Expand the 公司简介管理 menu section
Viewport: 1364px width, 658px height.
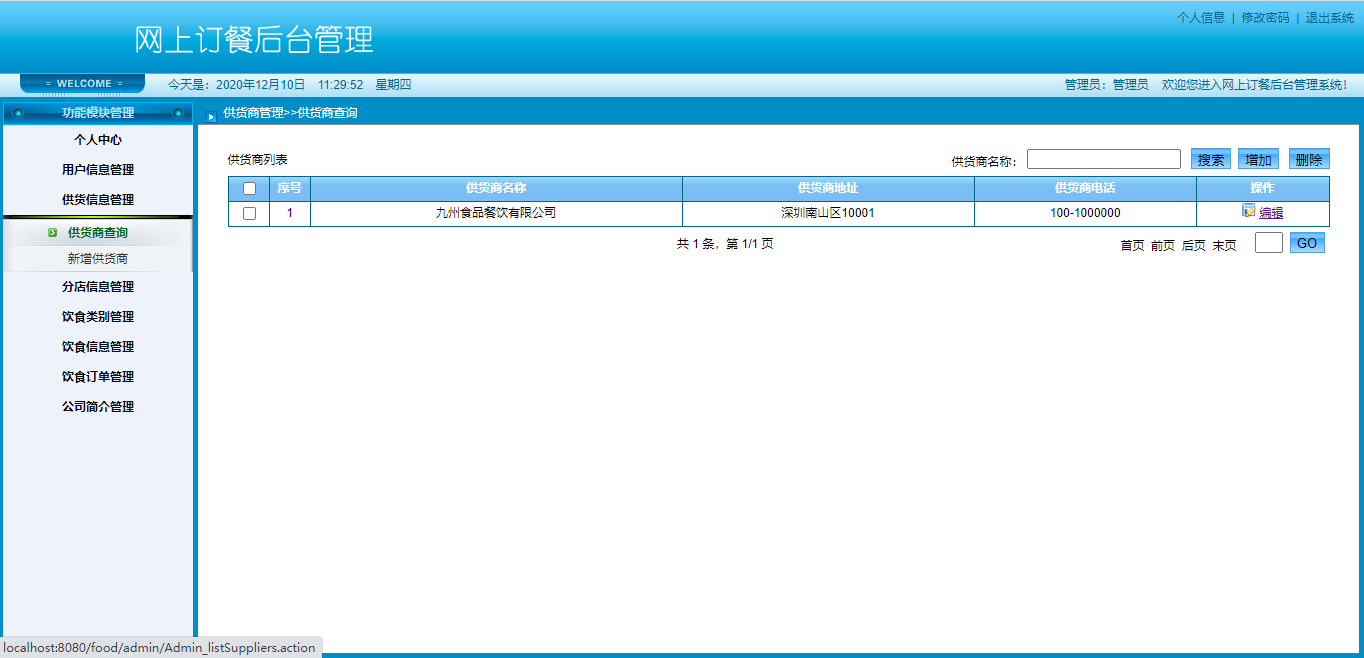97,407
